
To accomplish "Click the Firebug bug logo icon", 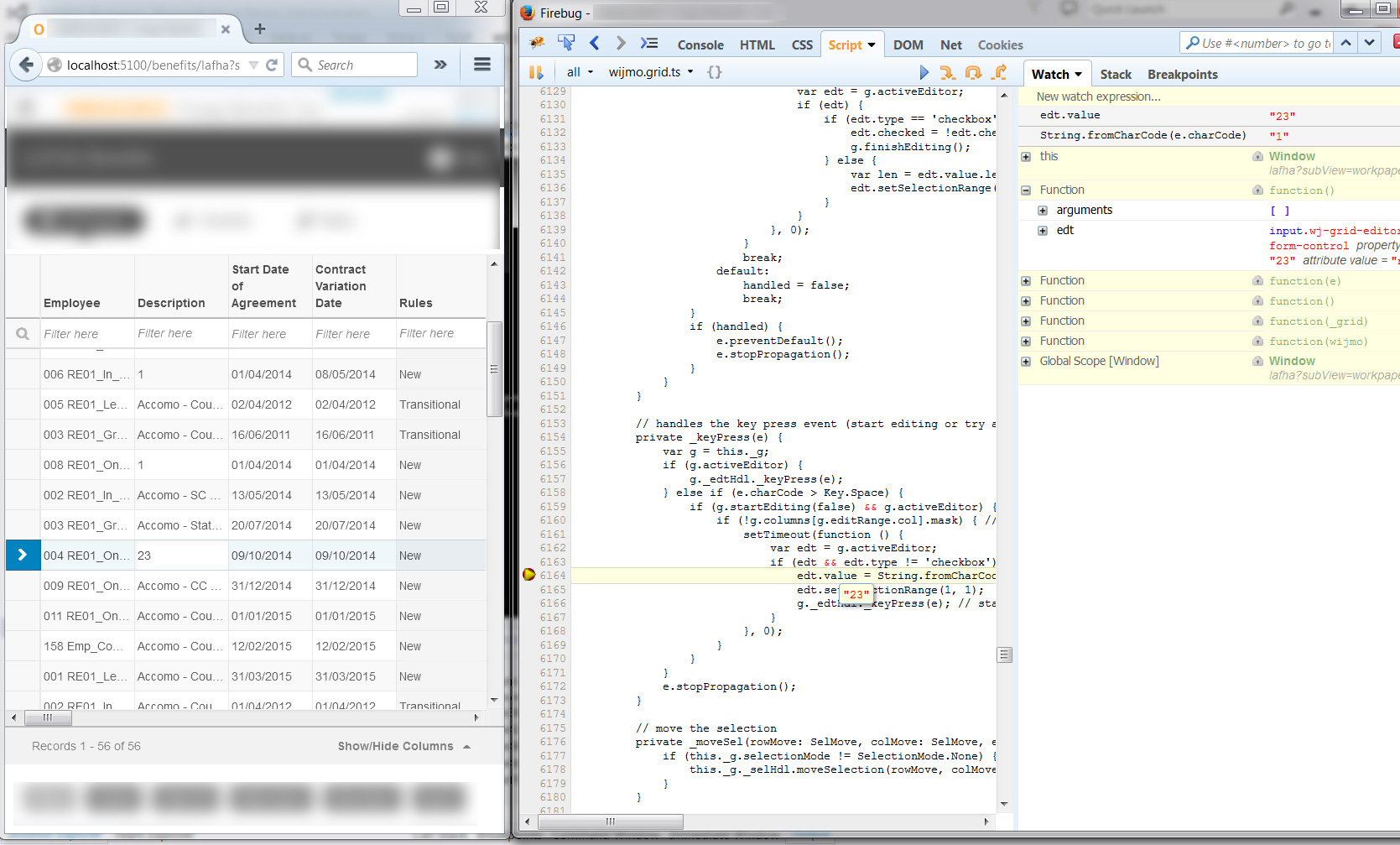I will pos(537,44).
